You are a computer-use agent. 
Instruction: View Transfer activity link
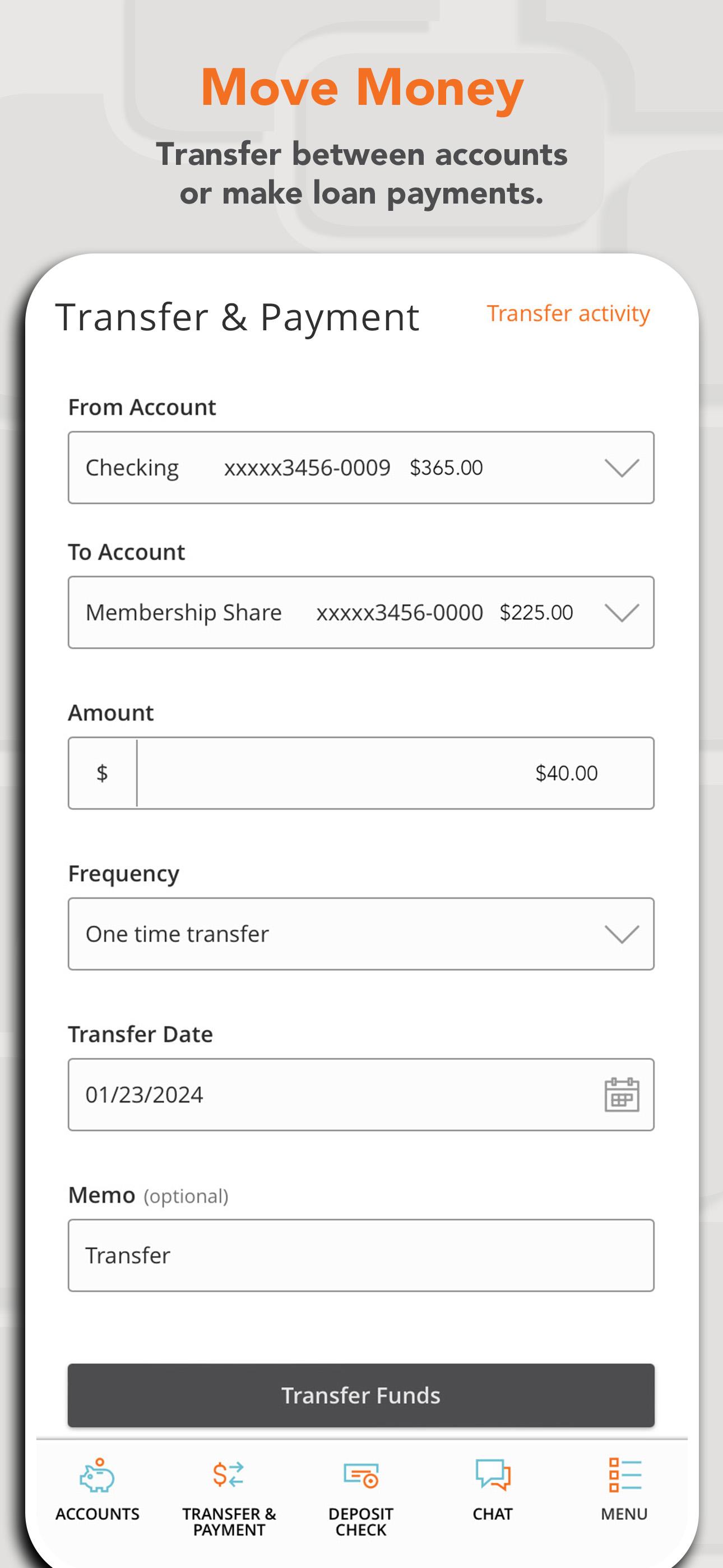[x=568, y=313]
